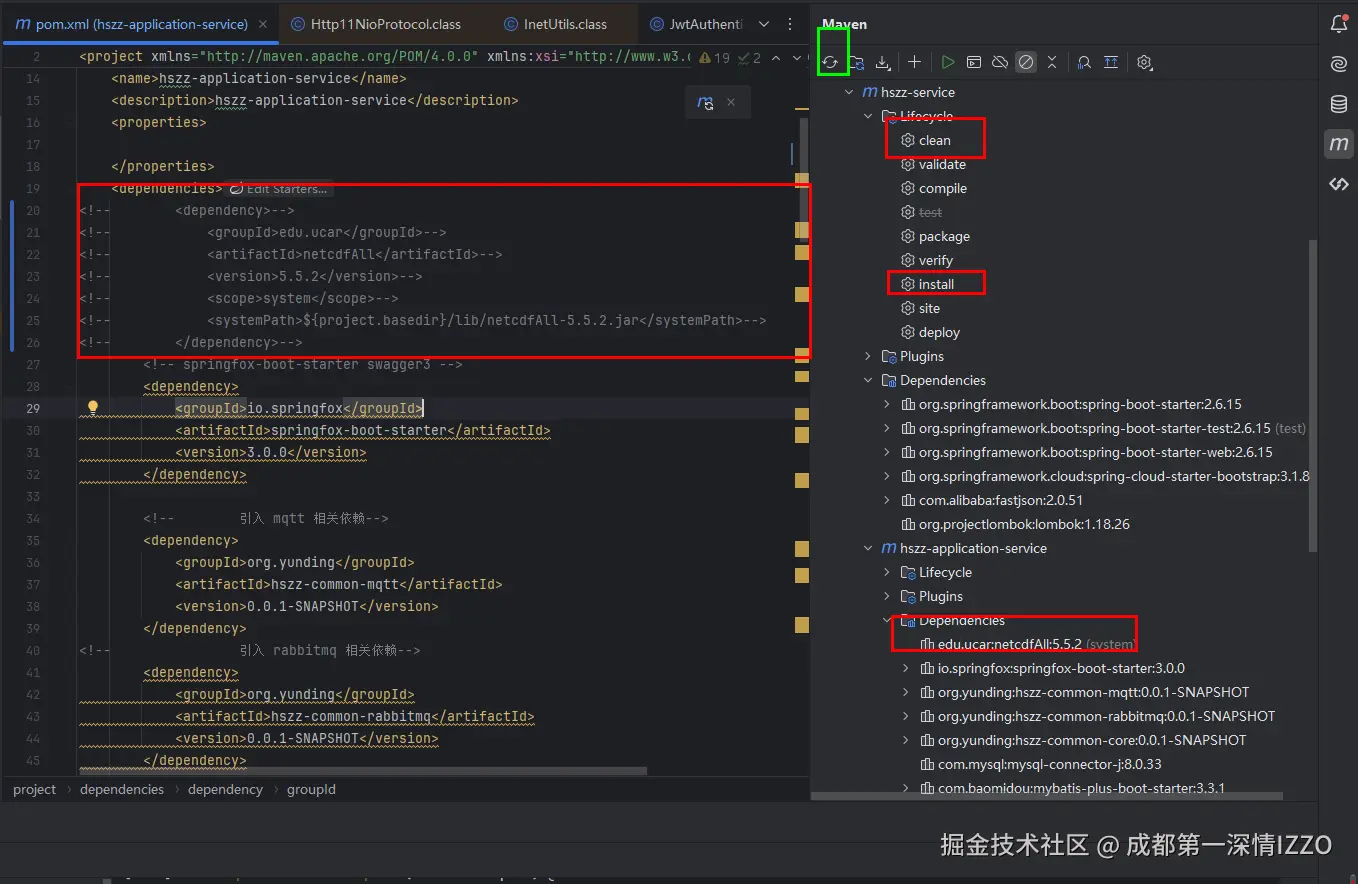
Task: Open warnings inspection indicator showing 19
Action: pos(715,58)
